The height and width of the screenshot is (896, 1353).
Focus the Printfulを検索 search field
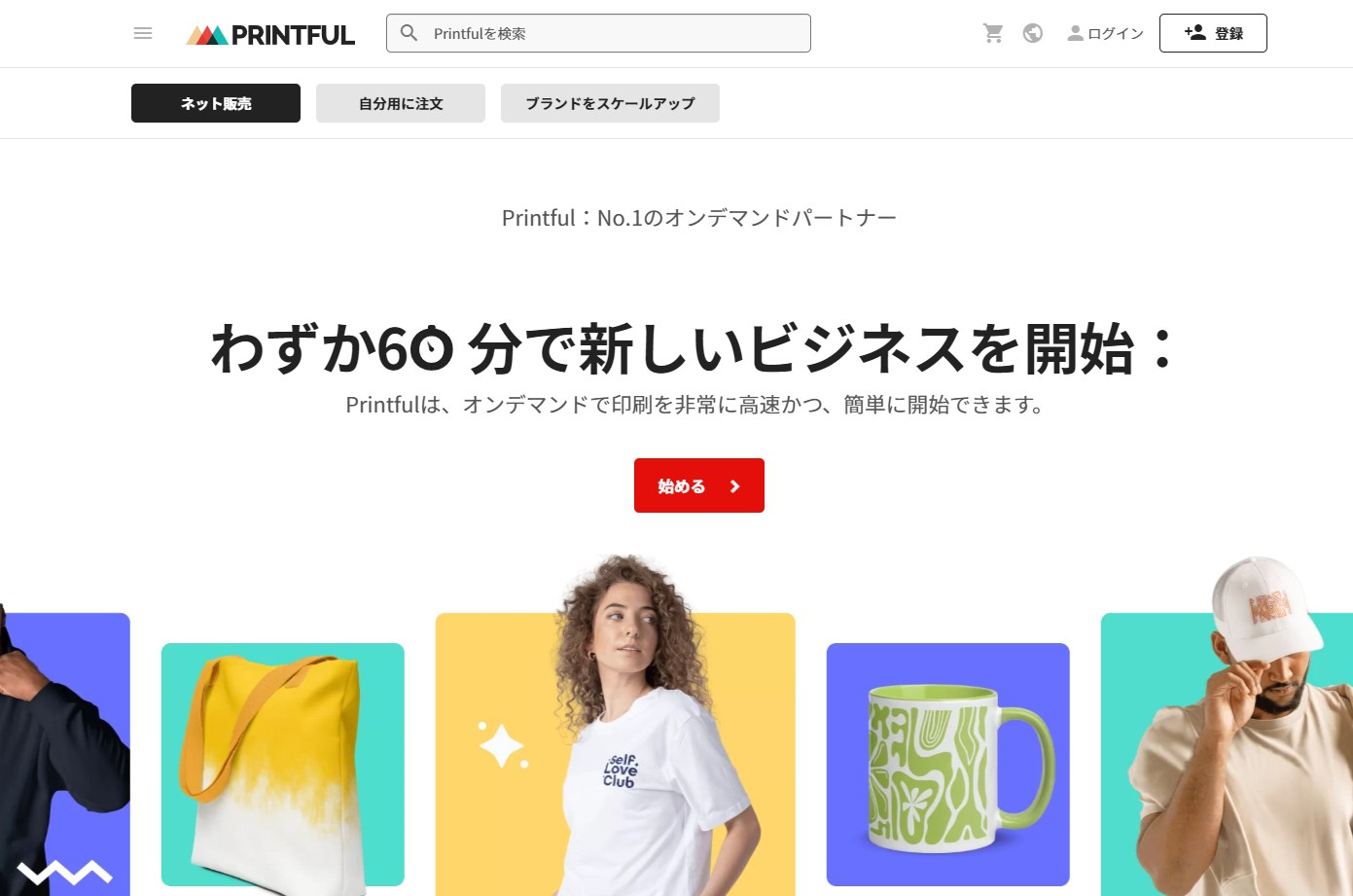coord(598,33)
